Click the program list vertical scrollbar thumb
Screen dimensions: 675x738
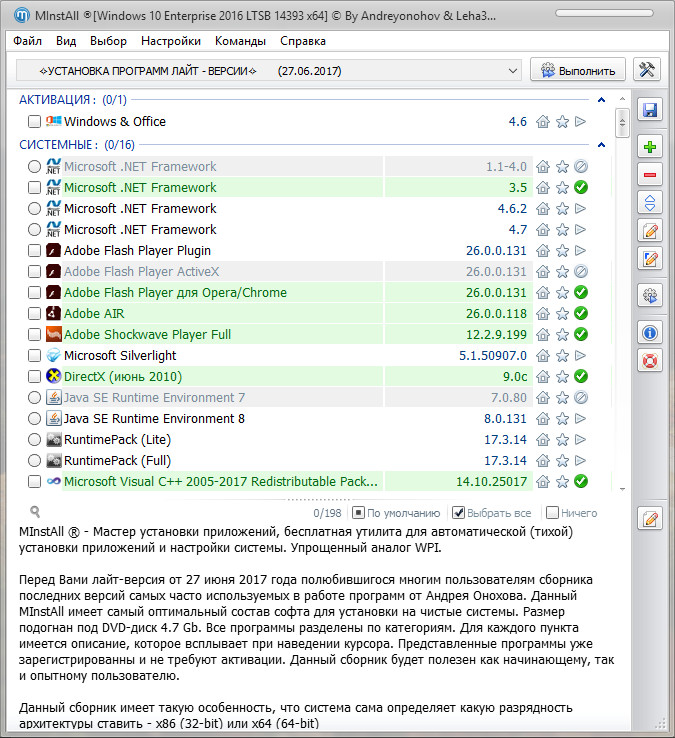(622, 120)
